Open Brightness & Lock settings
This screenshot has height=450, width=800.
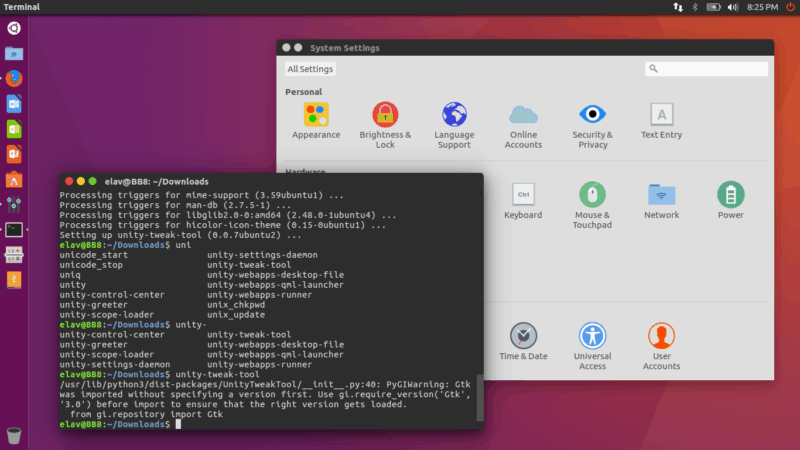coord(385,126)
